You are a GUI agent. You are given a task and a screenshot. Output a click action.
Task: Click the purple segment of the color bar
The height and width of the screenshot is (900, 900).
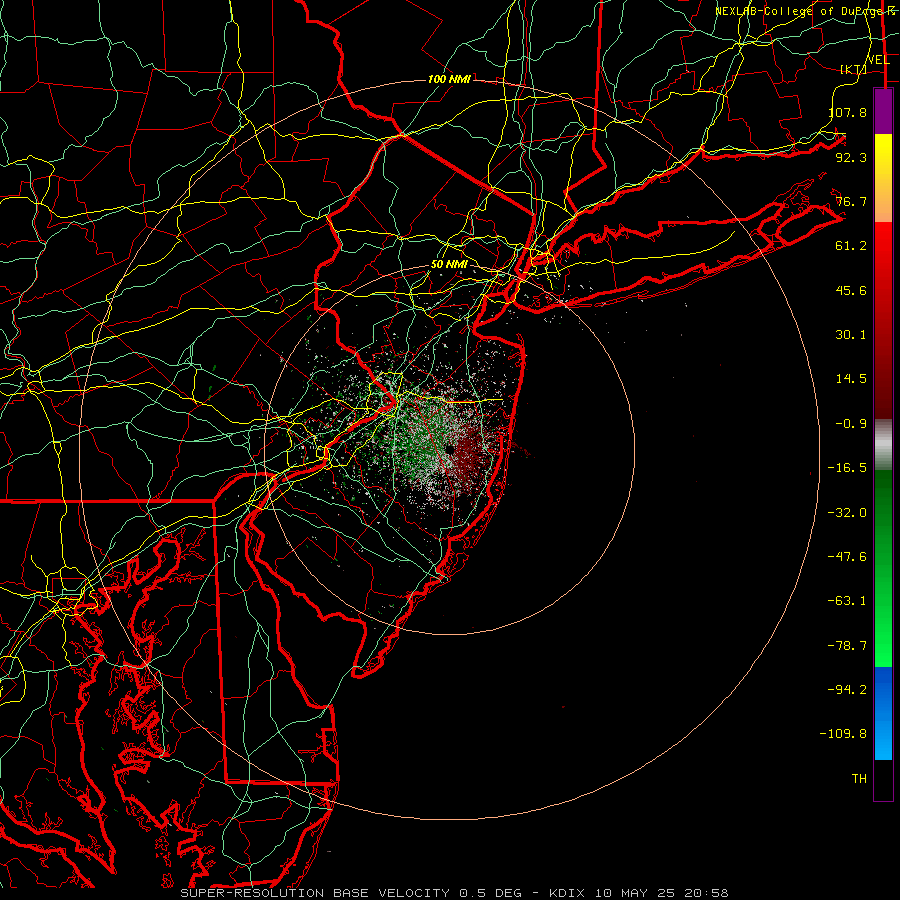883,112
